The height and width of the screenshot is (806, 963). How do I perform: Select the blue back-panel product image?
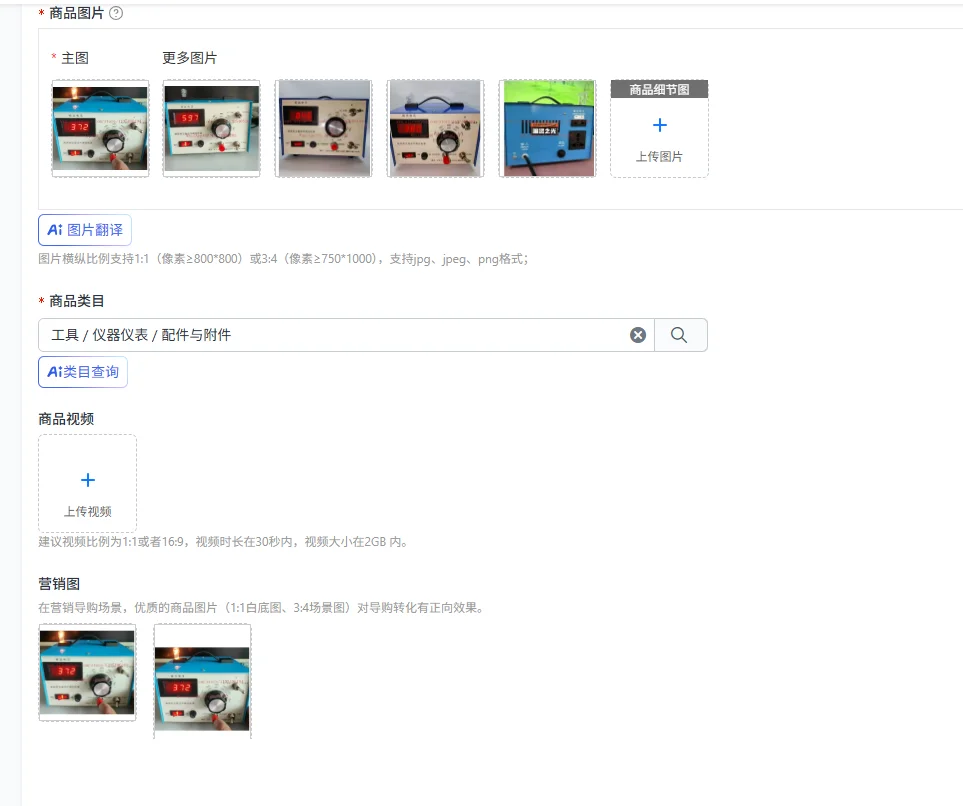click(x=547, y=128)
